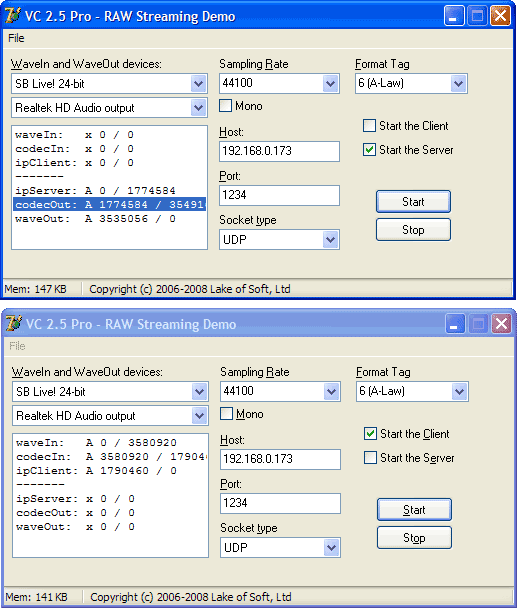Click the Host field in the top window
The image size is (517, 609).
(x=279, y=151)
